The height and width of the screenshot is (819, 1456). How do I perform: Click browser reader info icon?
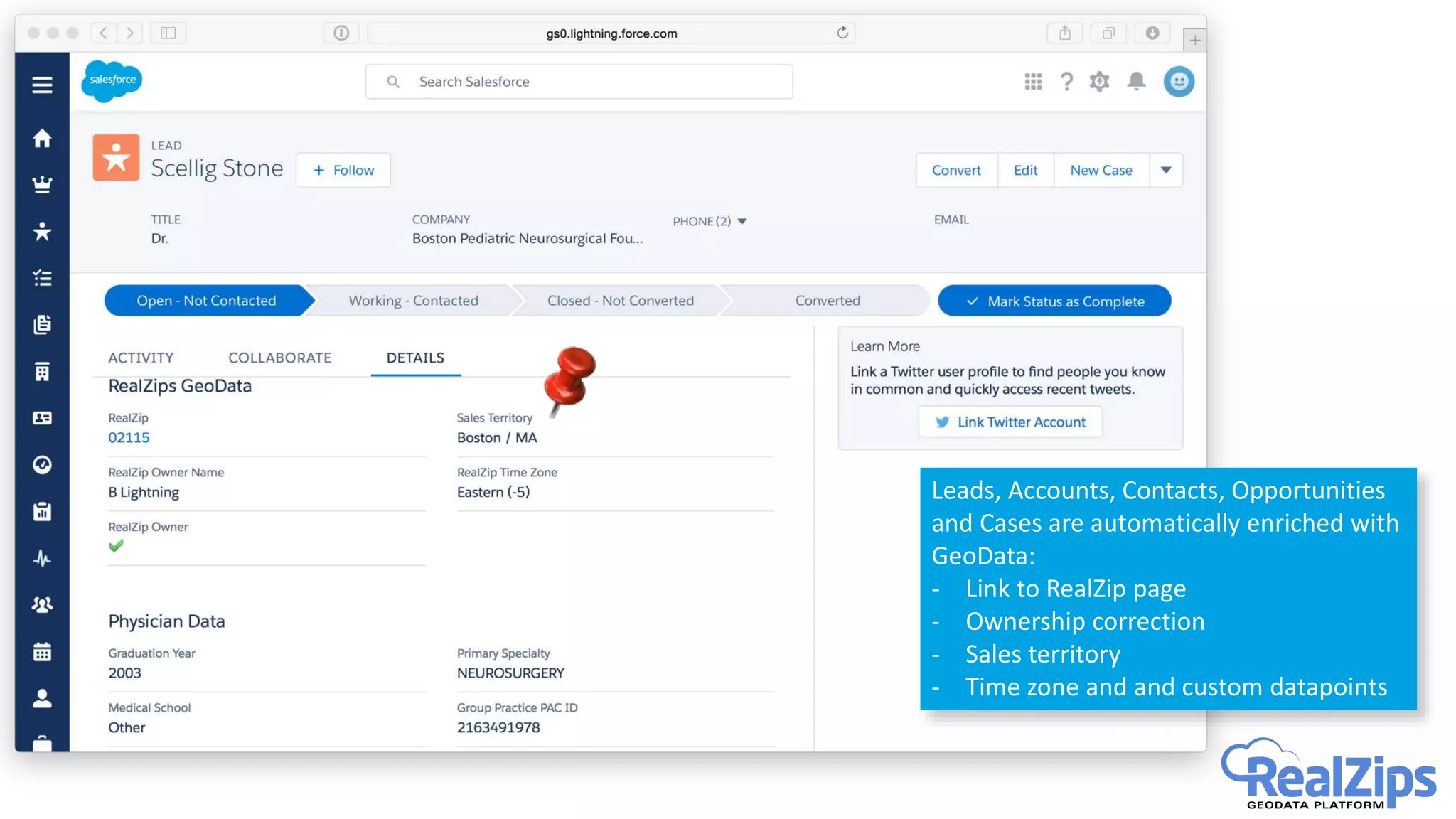click(x=341, y=33)
